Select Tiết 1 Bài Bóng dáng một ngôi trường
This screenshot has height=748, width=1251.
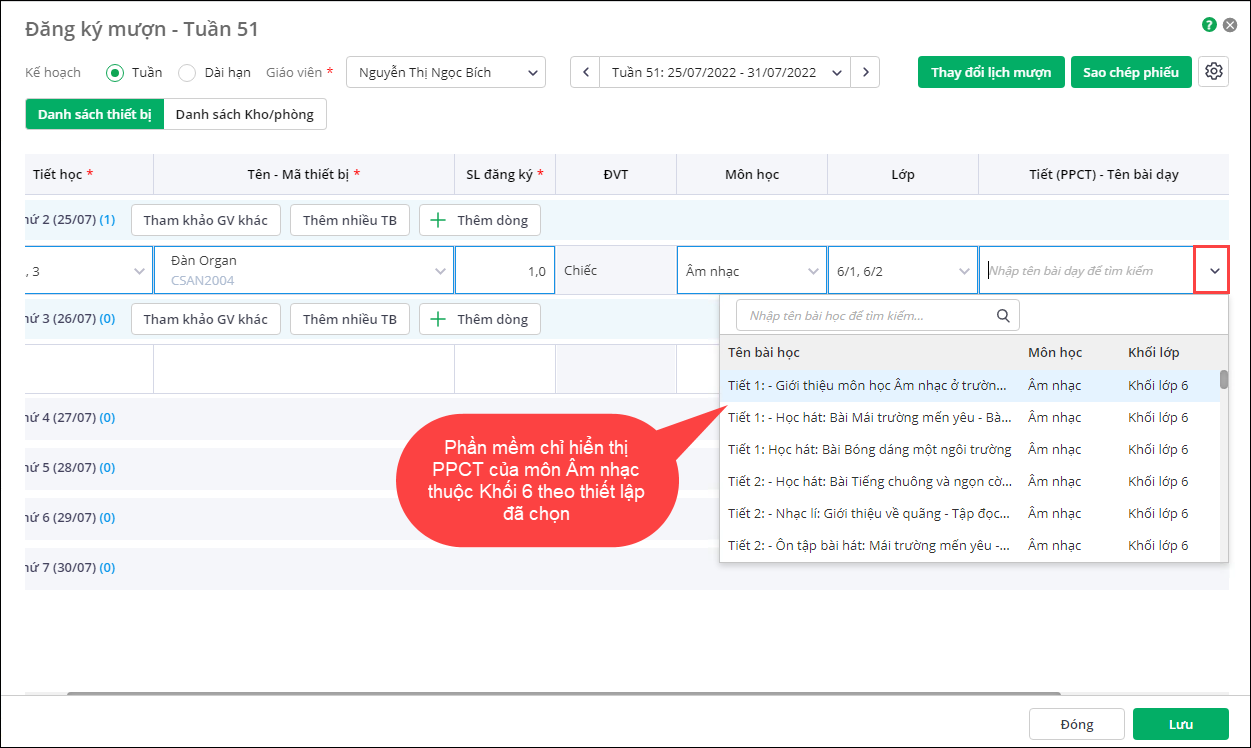point(969,450)
